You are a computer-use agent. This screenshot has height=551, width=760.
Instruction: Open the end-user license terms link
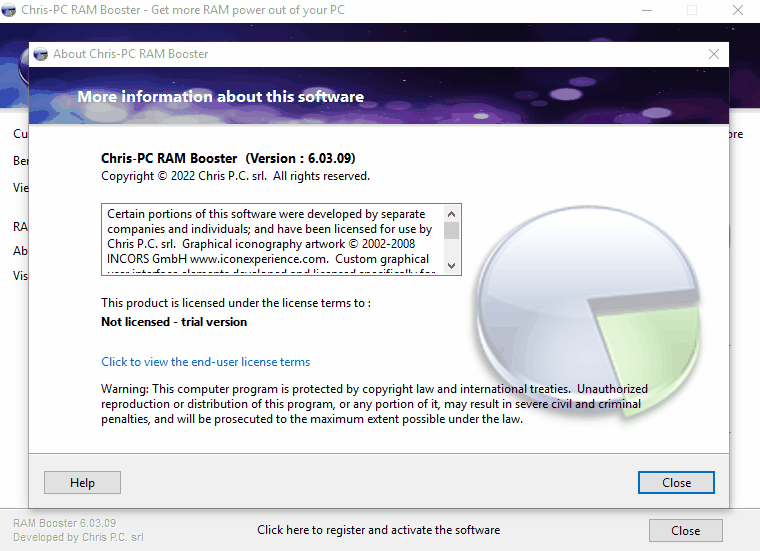pyautogui.click(x=206, y=362)
